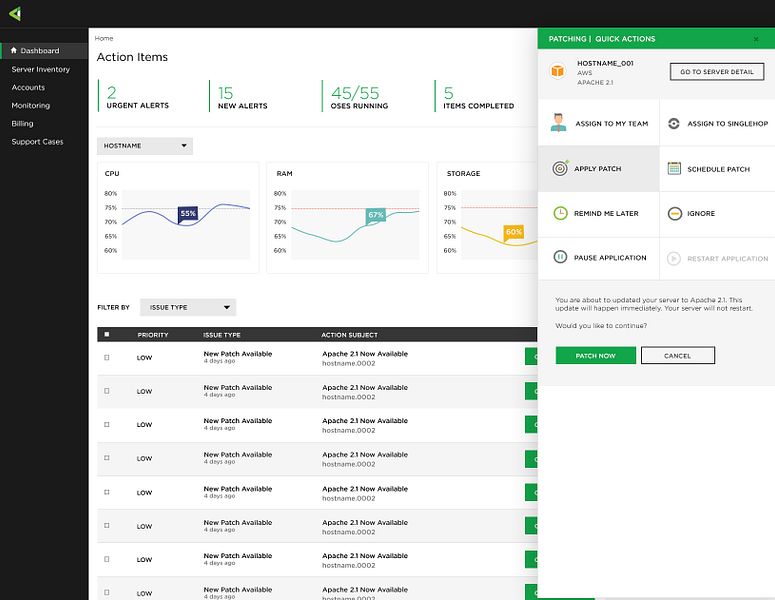Viewport: 775px width, 600px height.
Task: Click the green logo in top bar
Action: pos(15,13)
